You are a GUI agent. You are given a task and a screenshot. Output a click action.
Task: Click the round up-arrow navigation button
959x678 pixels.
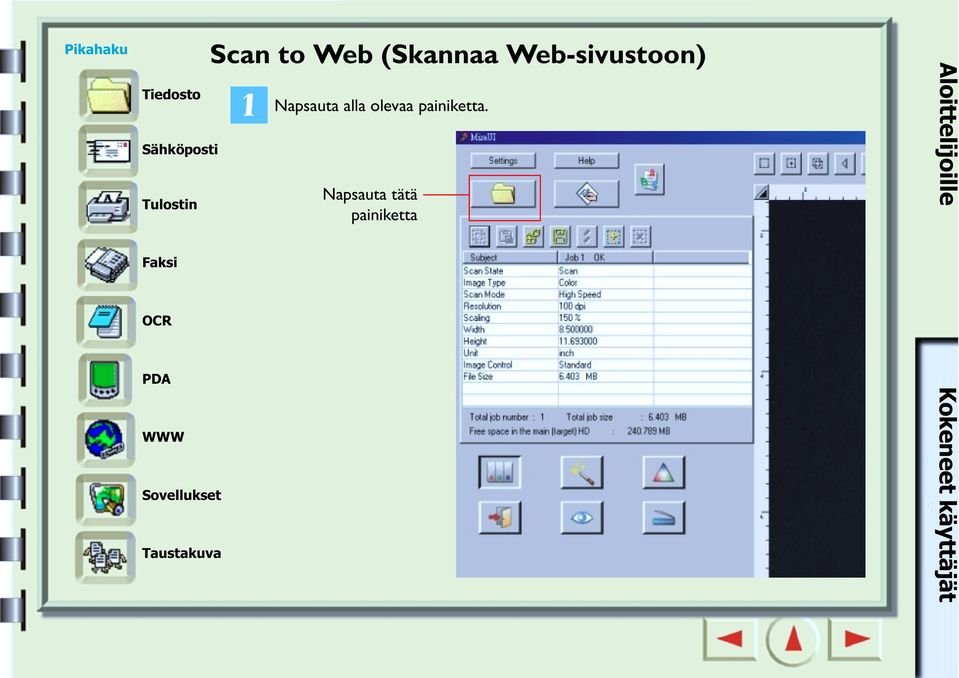click(793, 639)
